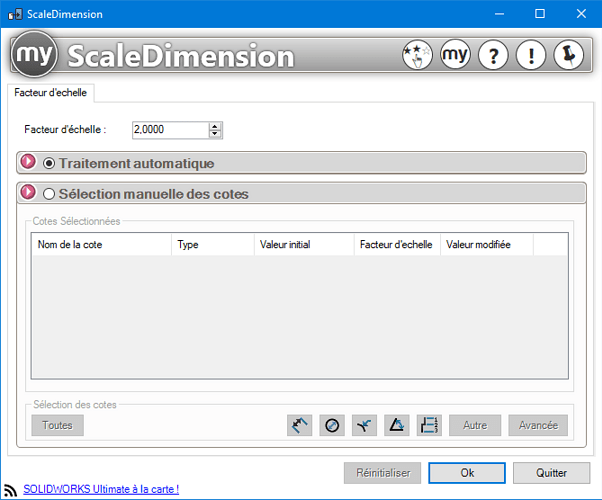
Task: Select Sélection manuelle des cotes radio
Action: pos(49,194)
